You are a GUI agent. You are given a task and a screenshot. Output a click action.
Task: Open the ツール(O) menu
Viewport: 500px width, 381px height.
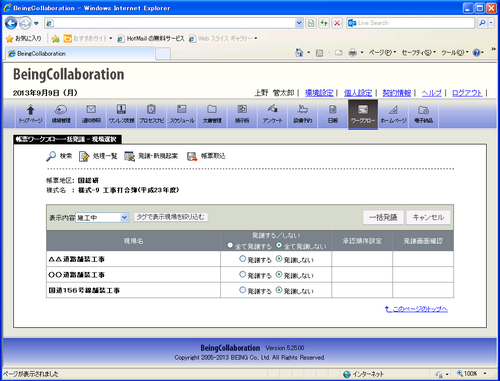coord(454,53)
